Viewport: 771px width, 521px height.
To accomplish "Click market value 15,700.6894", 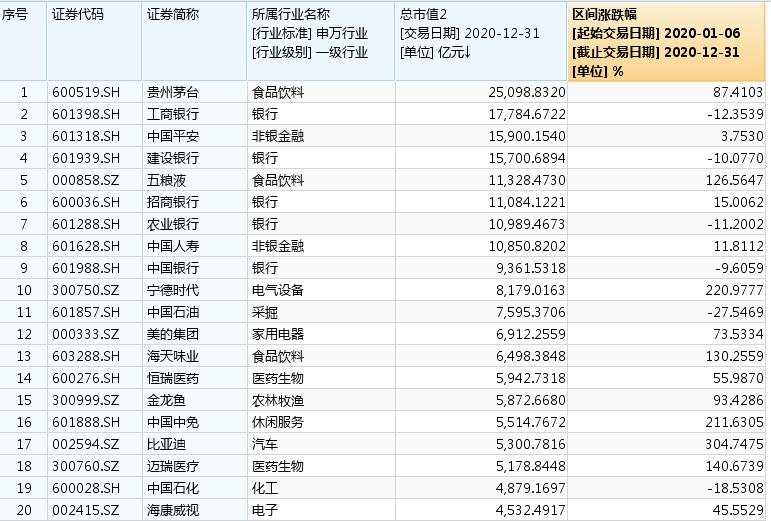I will pos(527,158).
